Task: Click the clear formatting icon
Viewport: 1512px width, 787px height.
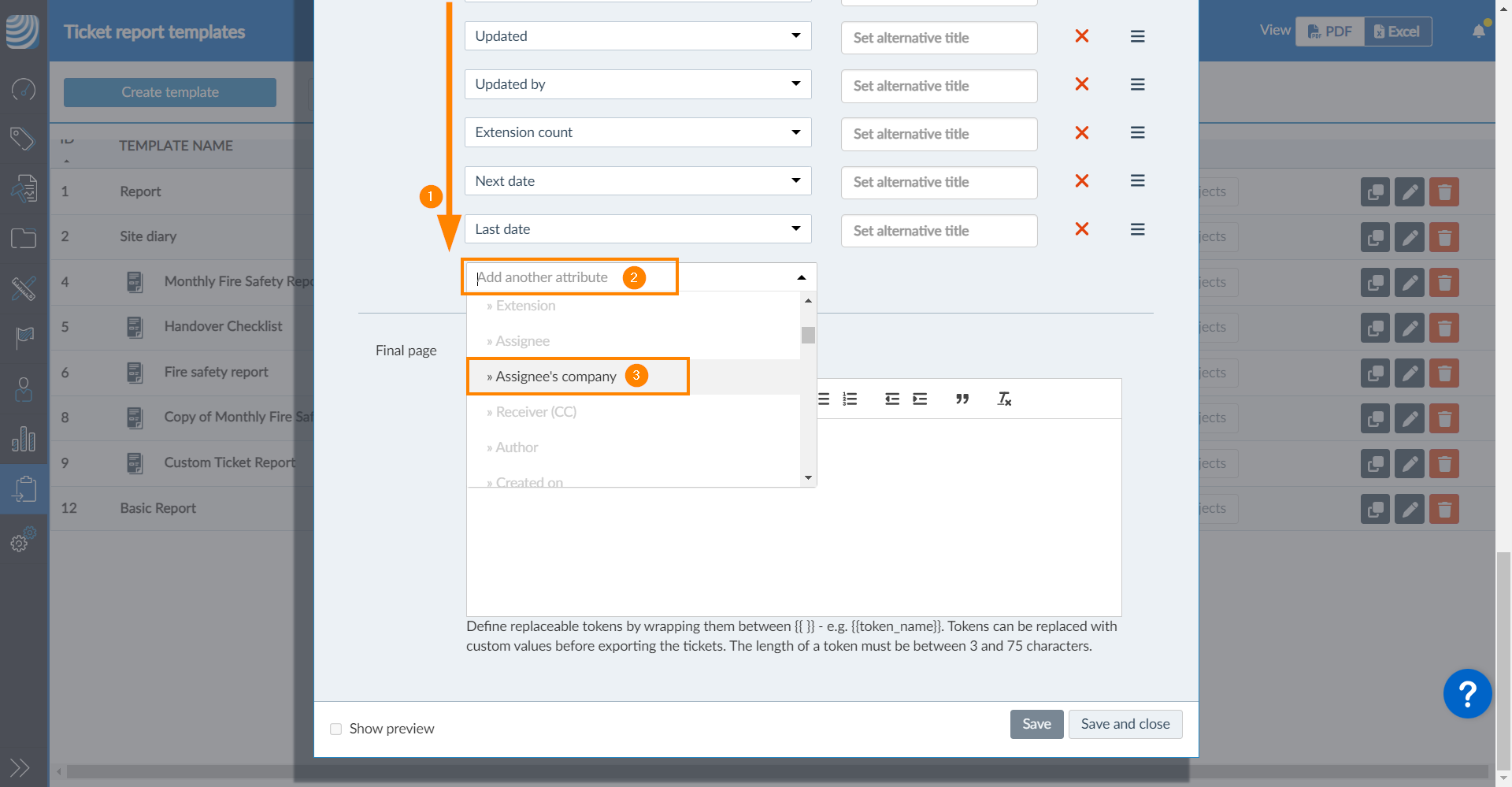Action: pyautogui.click(x=1004, y=399)
